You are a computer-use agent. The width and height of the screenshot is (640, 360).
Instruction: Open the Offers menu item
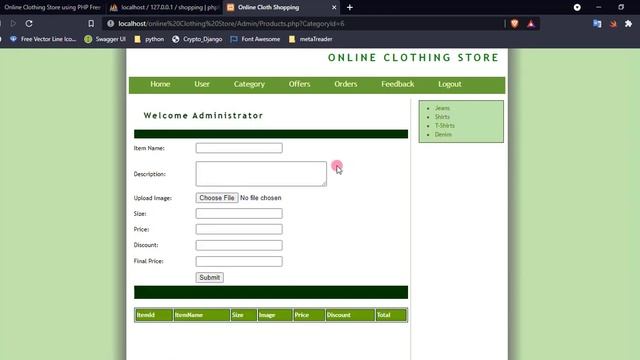pyautogui.click(x=300, y=84)
